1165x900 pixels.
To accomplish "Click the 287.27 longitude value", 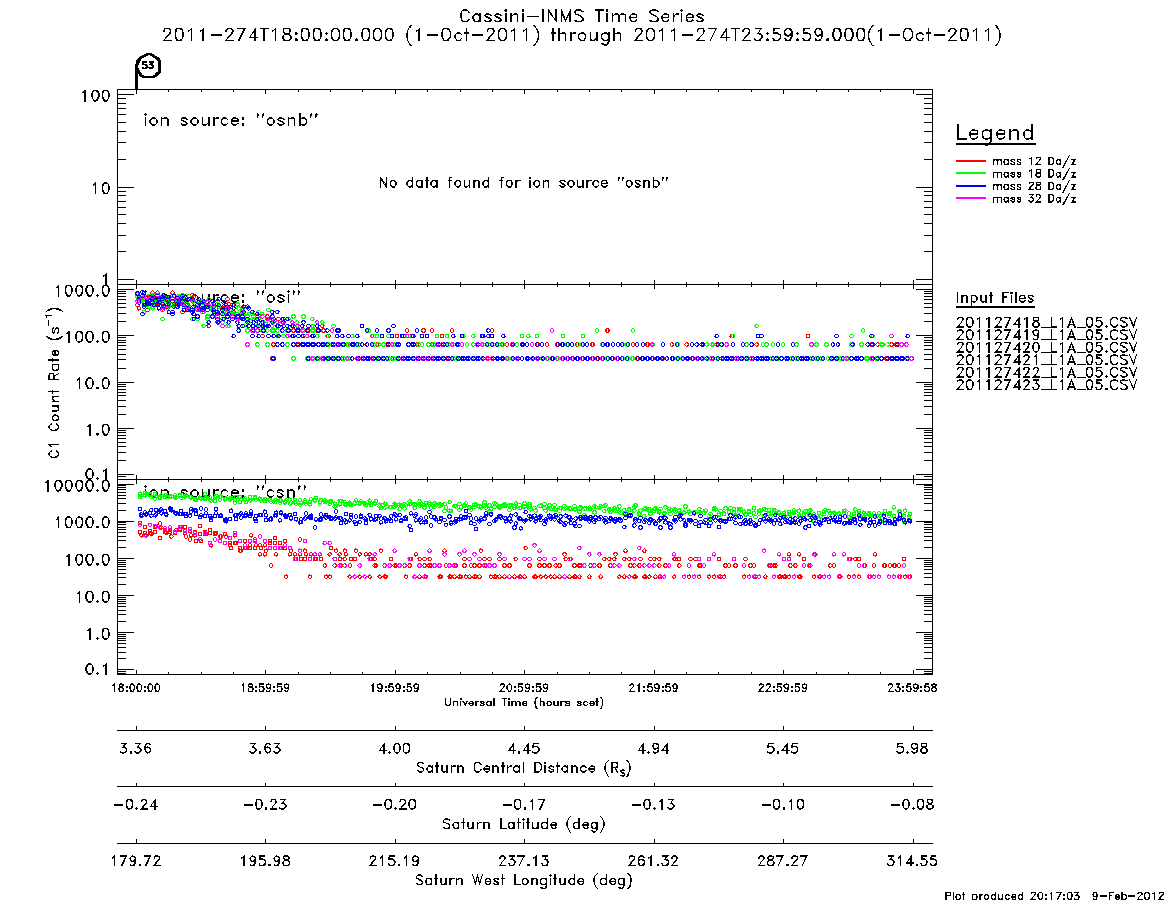I will point(782,861).
